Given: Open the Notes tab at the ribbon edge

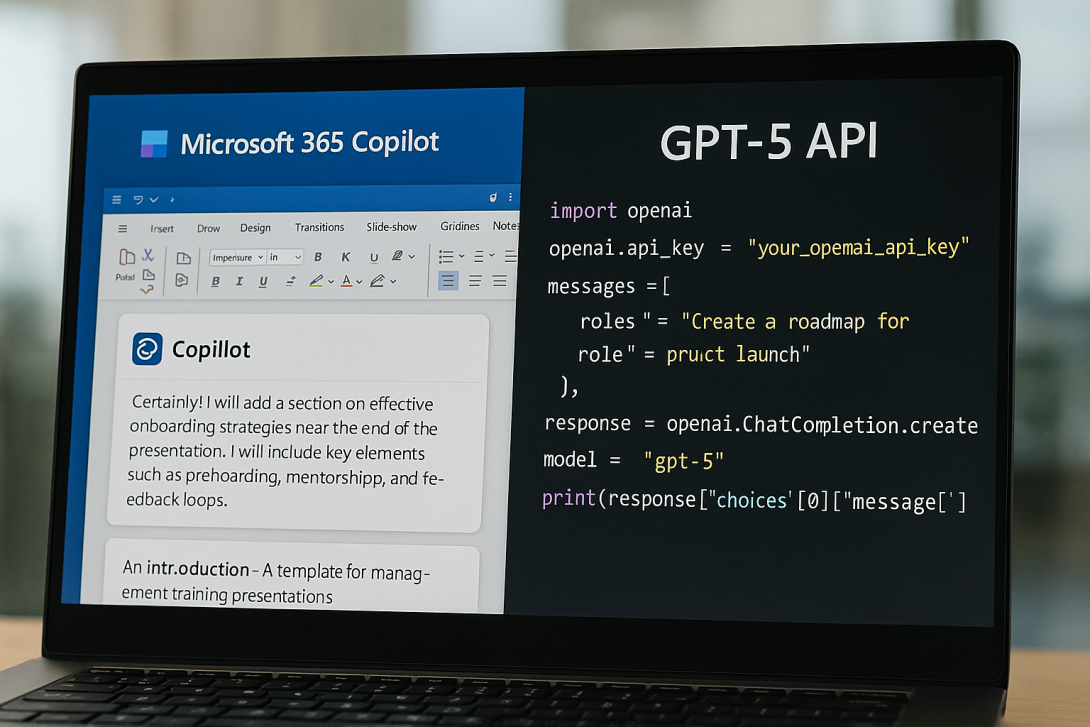Looking at the screenshot, I should click(505, 226).
